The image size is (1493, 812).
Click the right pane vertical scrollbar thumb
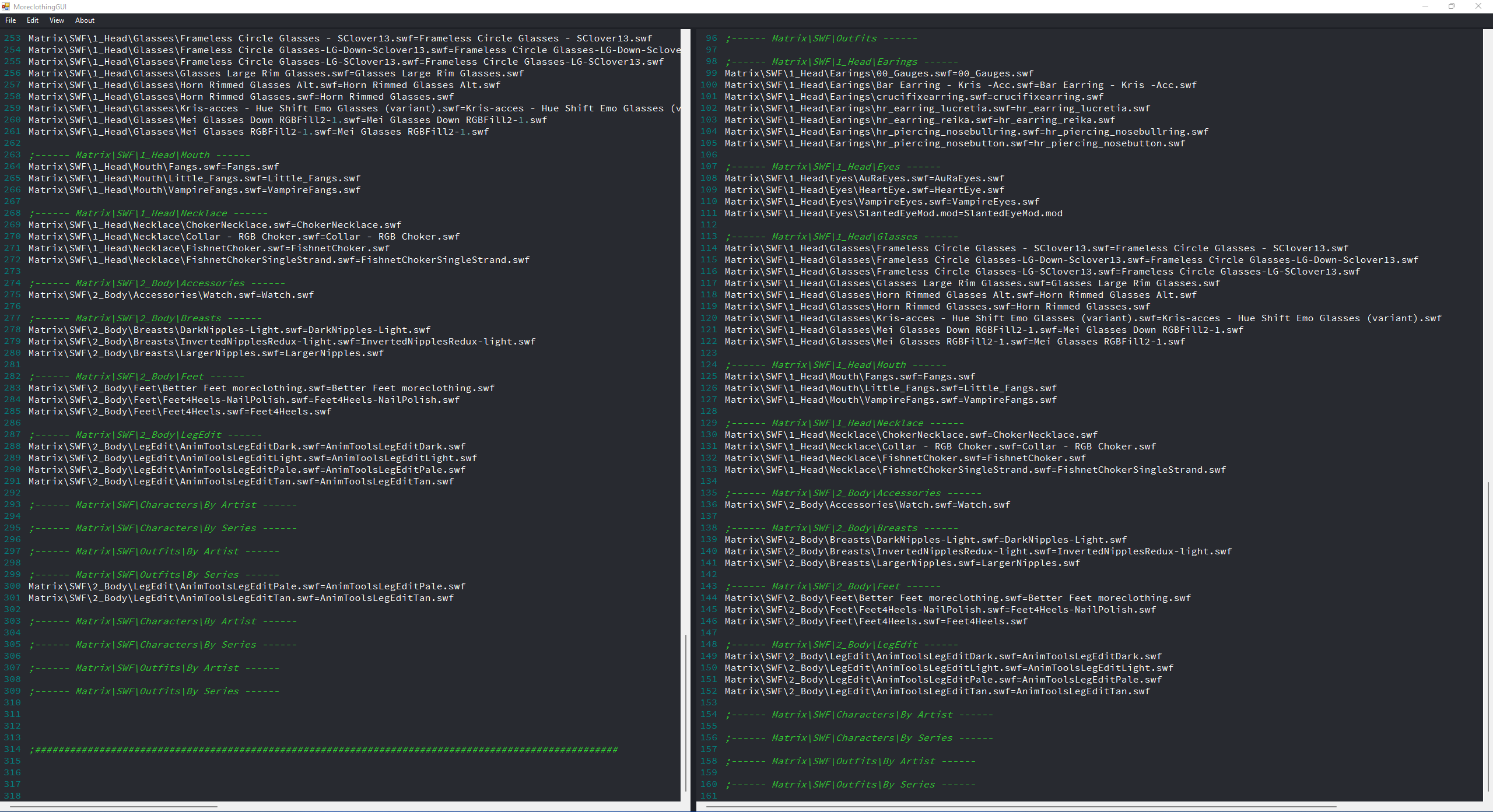point(1488,635)
